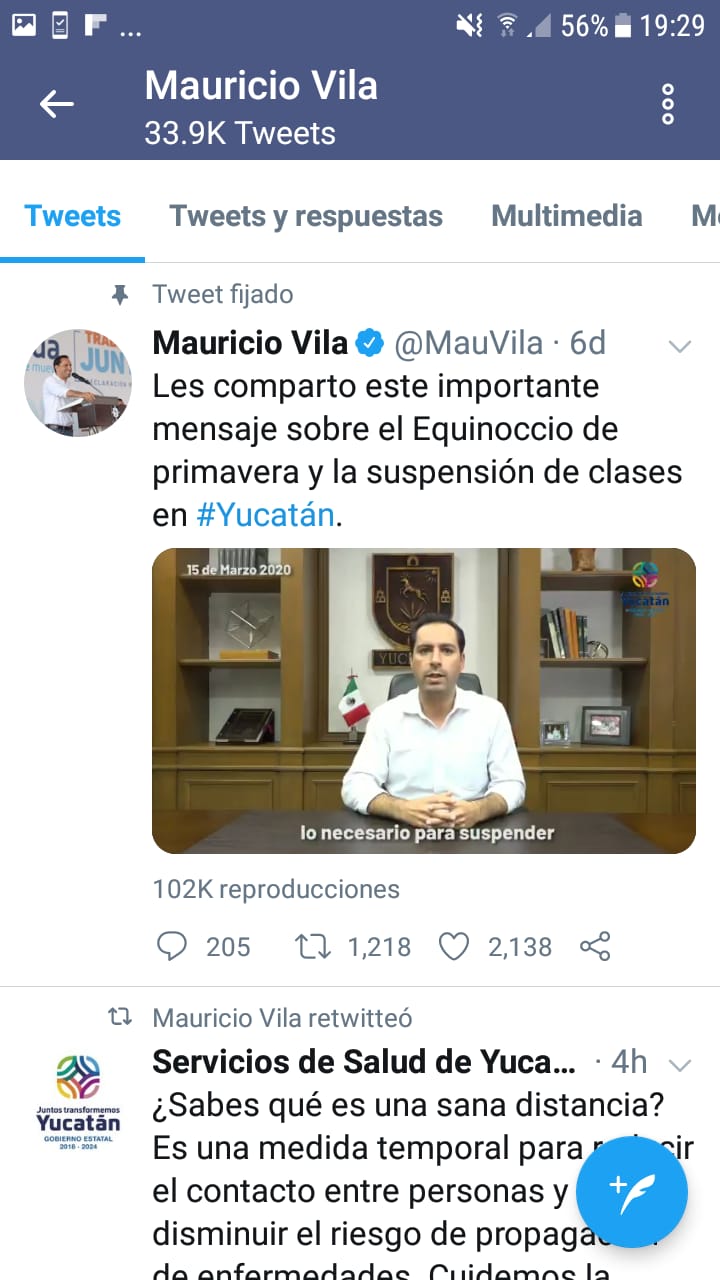Switch to Tweets y respuestas tab
The image size is (720, 1280).
coord(306,216)
